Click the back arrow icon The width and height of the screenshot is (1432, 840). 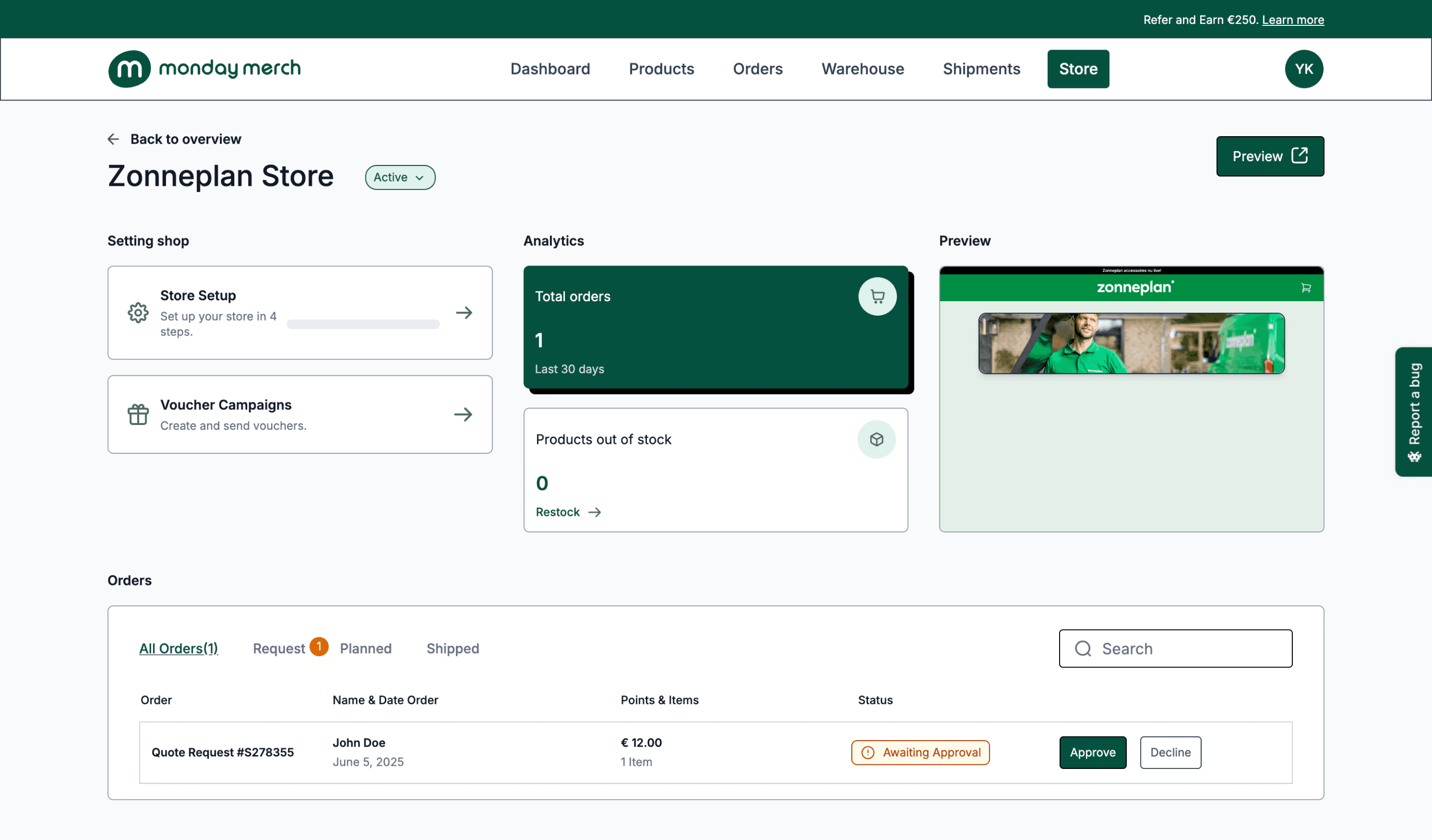[113, 139]
